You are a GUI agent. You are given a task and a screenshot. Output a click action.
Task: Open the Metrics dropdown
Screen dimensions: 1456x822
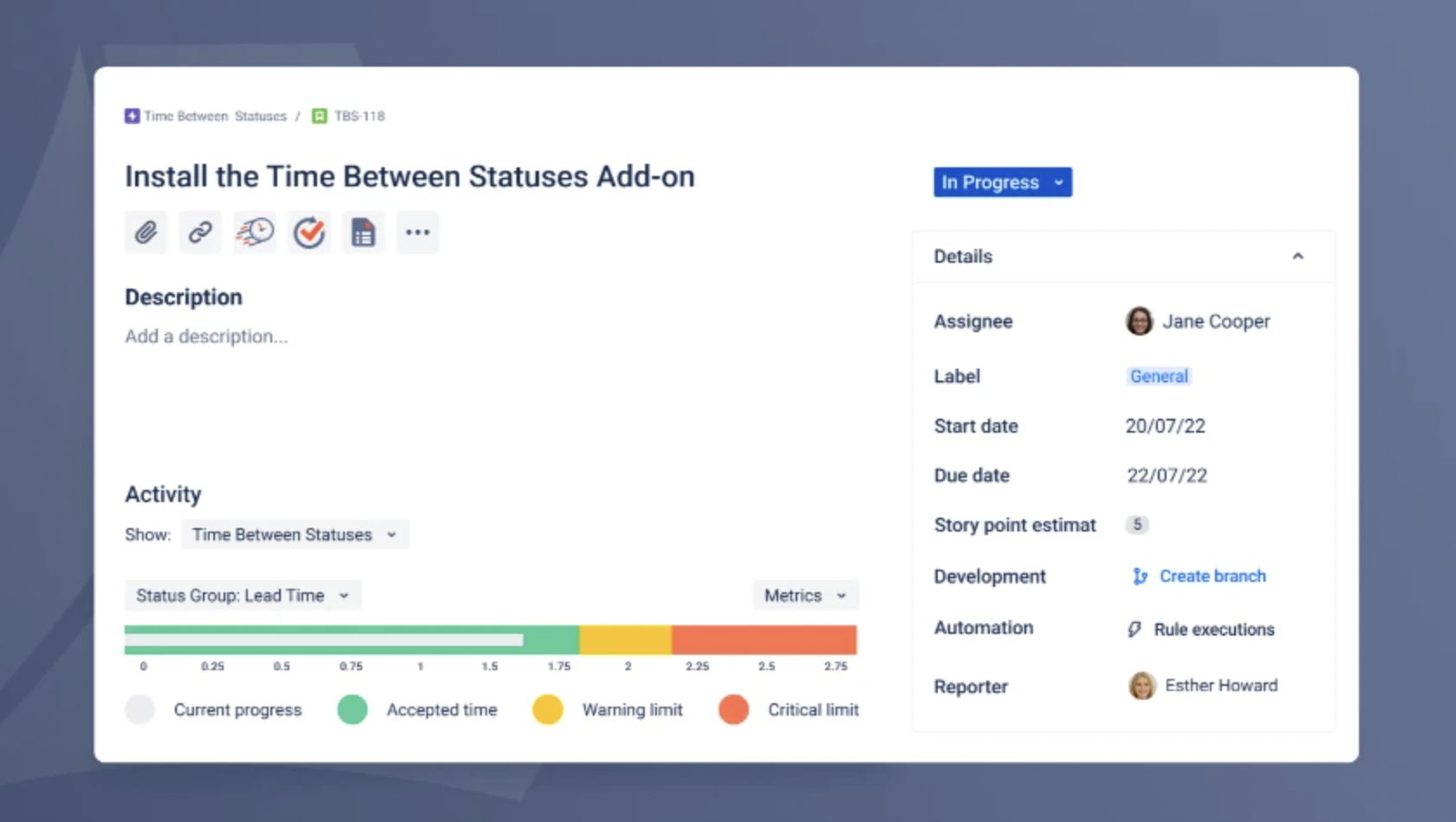[x=803, y=596]
